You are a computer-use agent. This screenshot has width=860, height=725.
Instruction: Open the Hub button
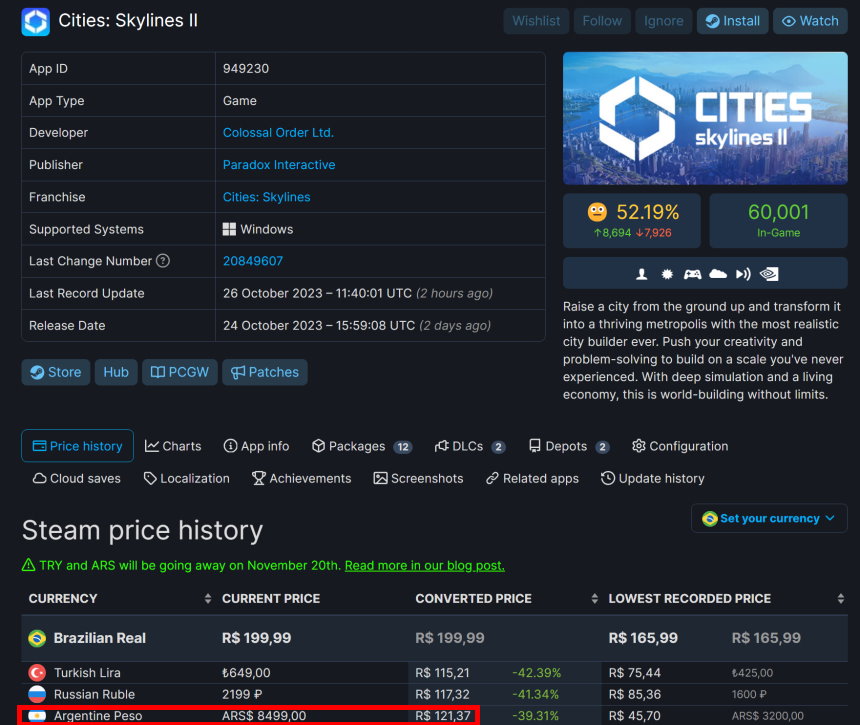[116, 372]
